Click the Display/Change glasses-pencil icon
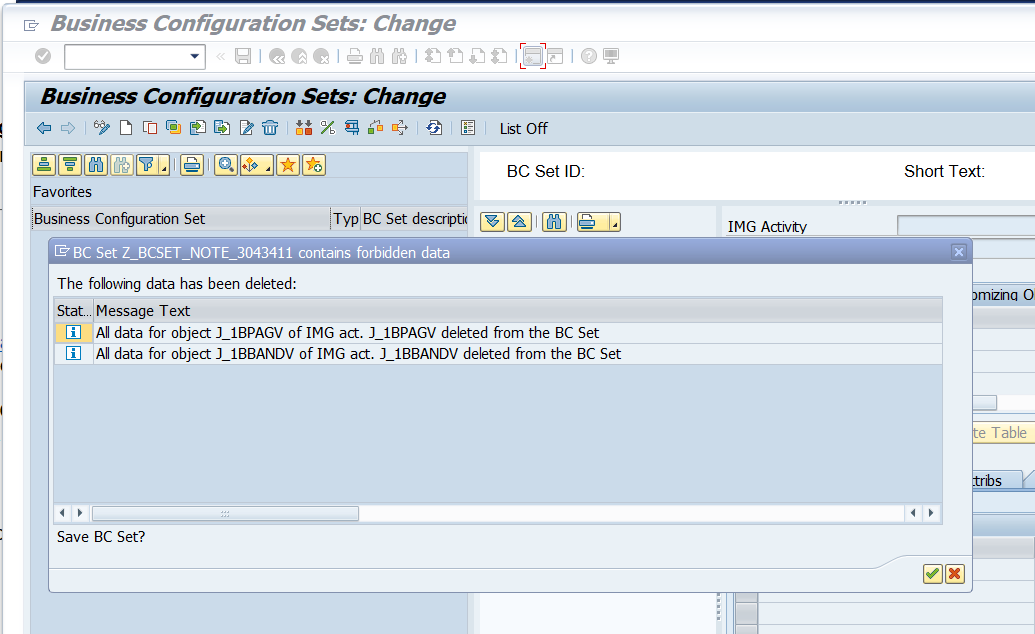 tap(102, 127)
